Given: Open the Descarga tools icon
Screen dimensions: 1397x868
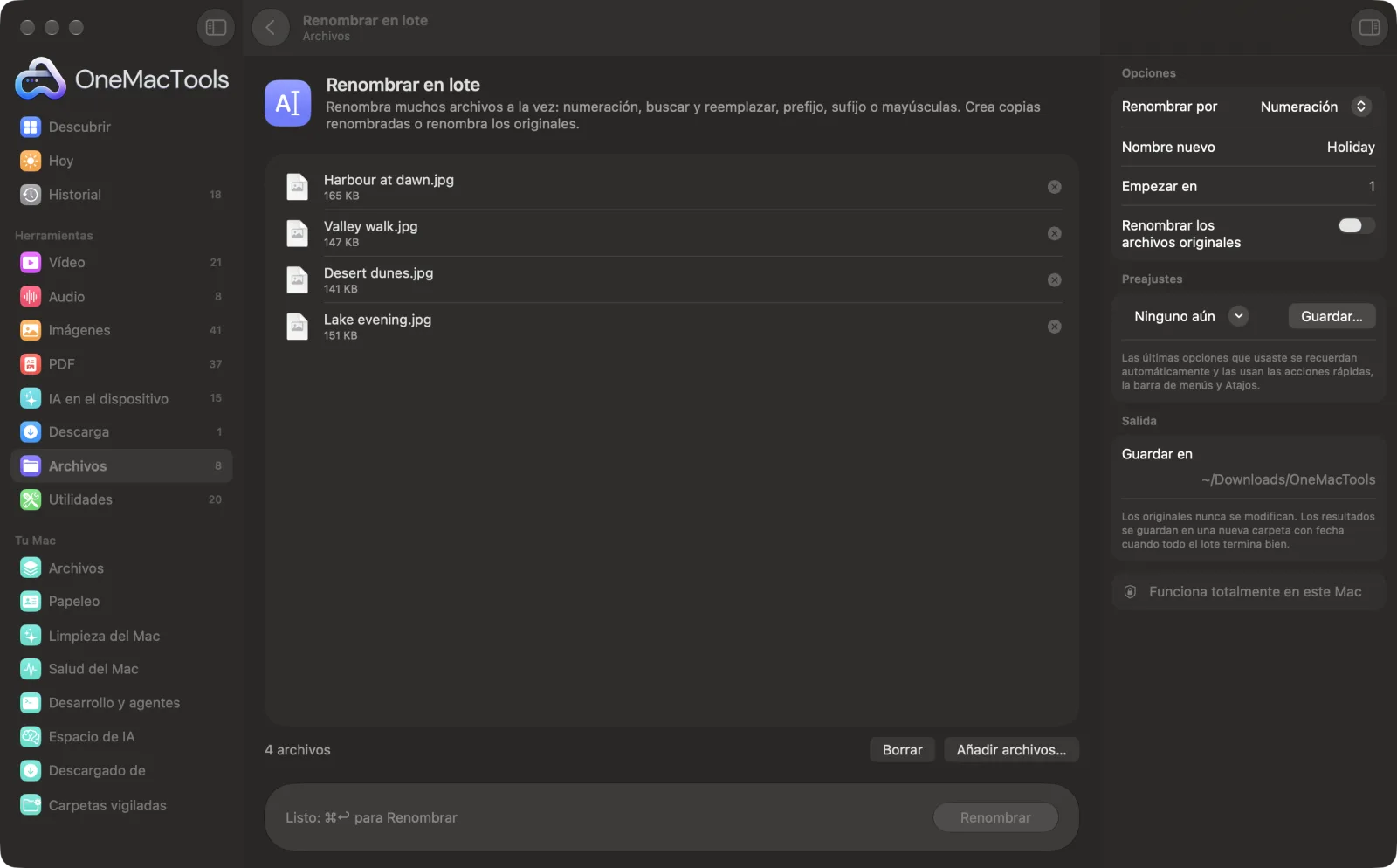Looking at the screenshot, I should coord(31,432).
